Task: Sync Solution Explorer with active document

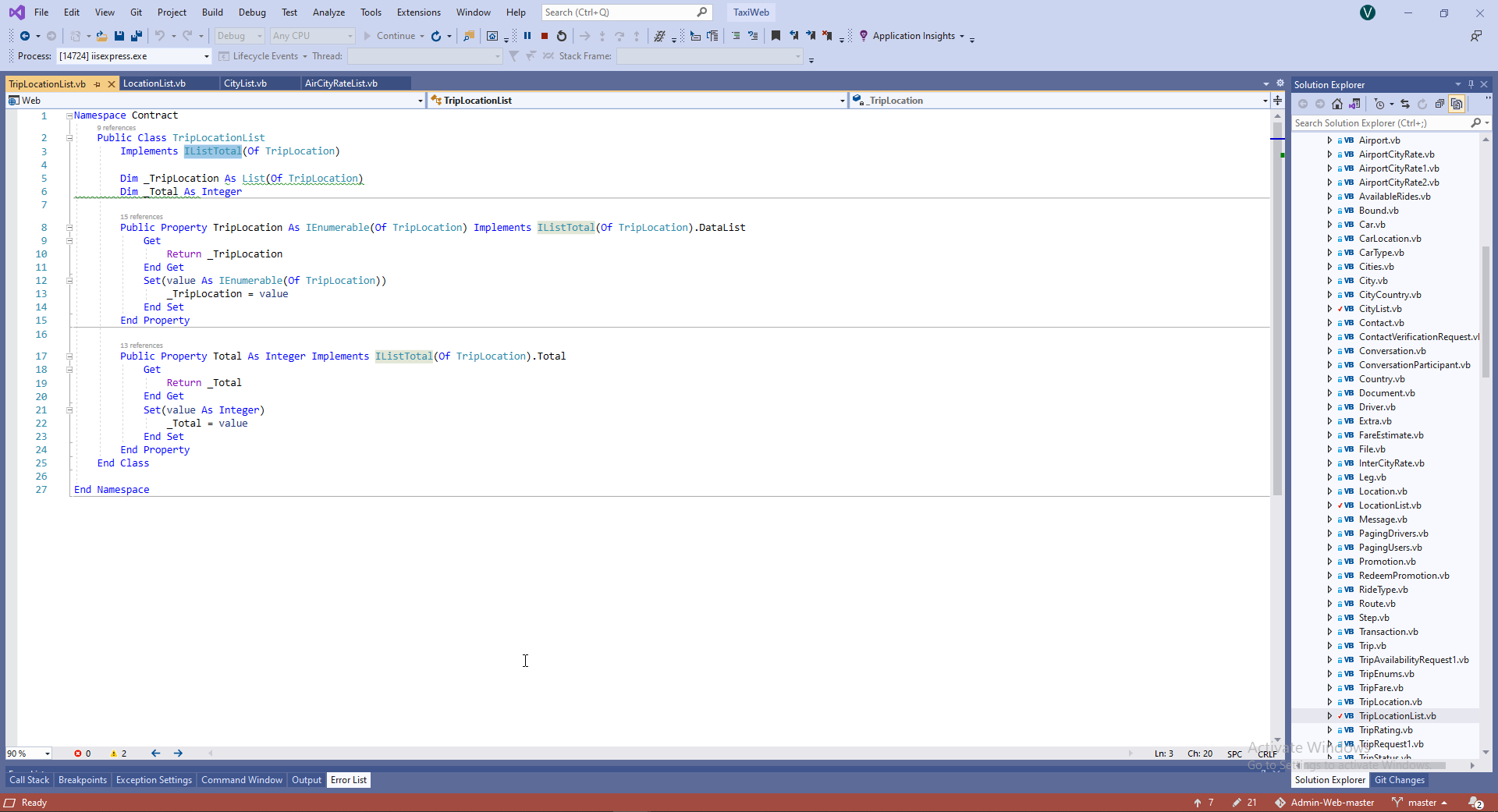Action: (x=1405, y=104)
